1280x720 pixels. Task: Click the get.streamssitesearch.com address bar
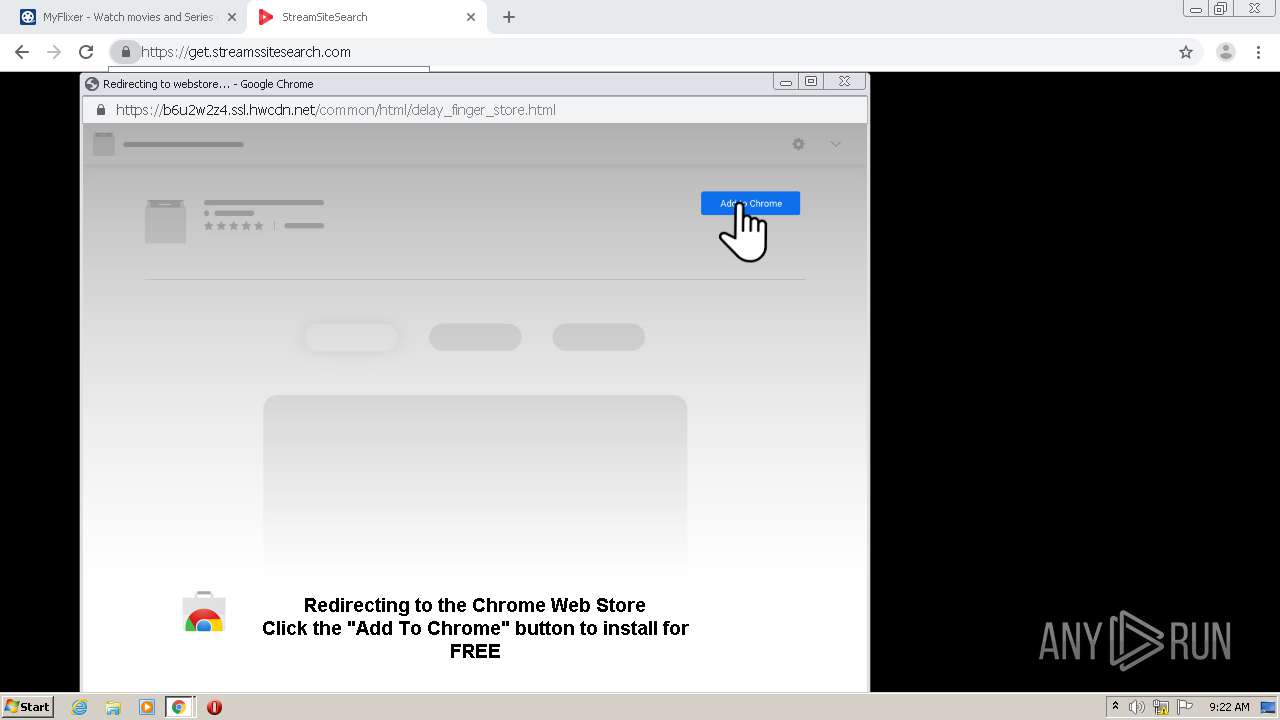(x=640, y=52)
